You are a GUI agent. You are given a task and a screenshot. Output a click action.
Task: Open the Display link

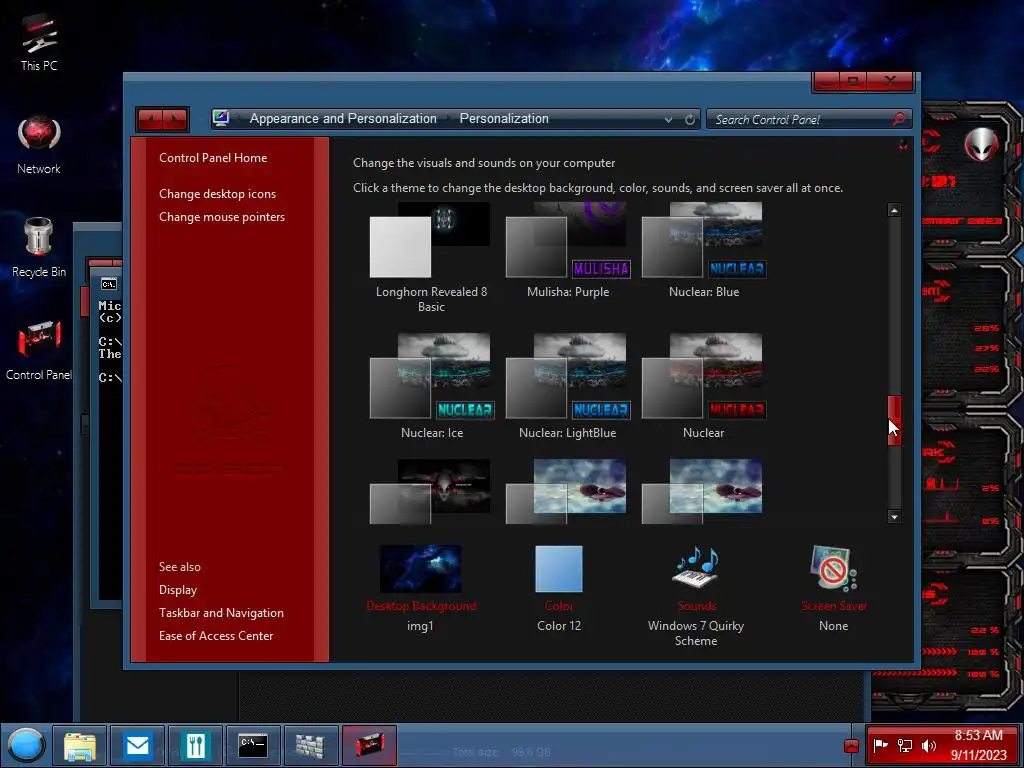tap(178, 590)
